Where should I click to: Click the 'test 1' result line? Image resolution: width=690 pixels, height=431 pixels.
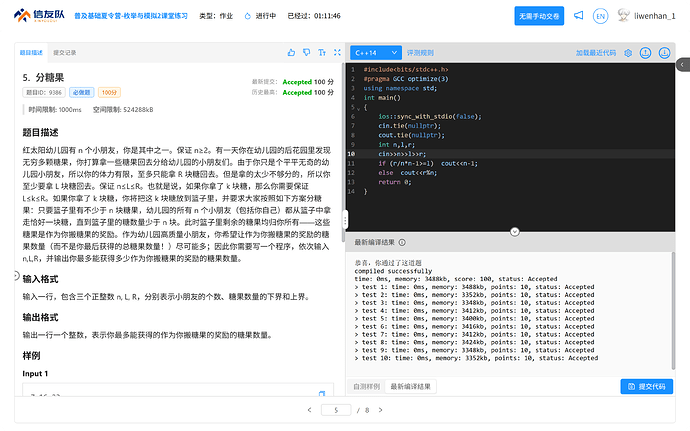[474, 287]
